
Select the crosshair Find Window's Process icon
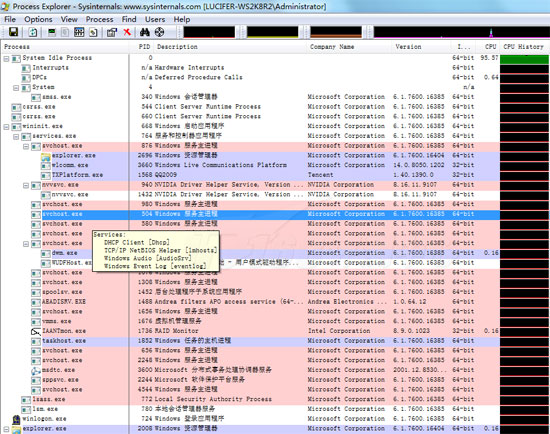160,32
